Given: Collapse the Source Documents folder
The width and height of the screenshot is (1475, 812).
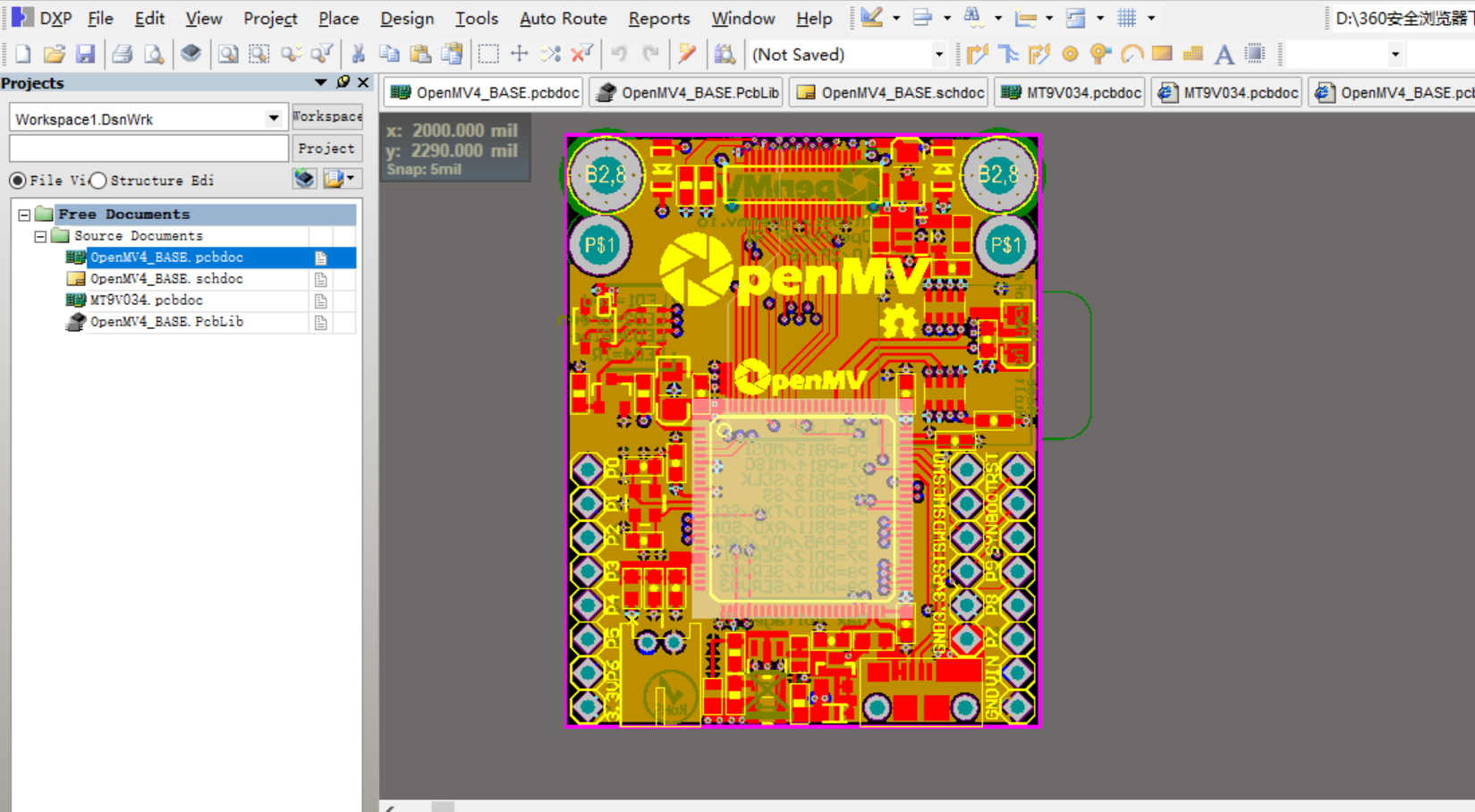Looking at the screenshot, I should 40,236.
